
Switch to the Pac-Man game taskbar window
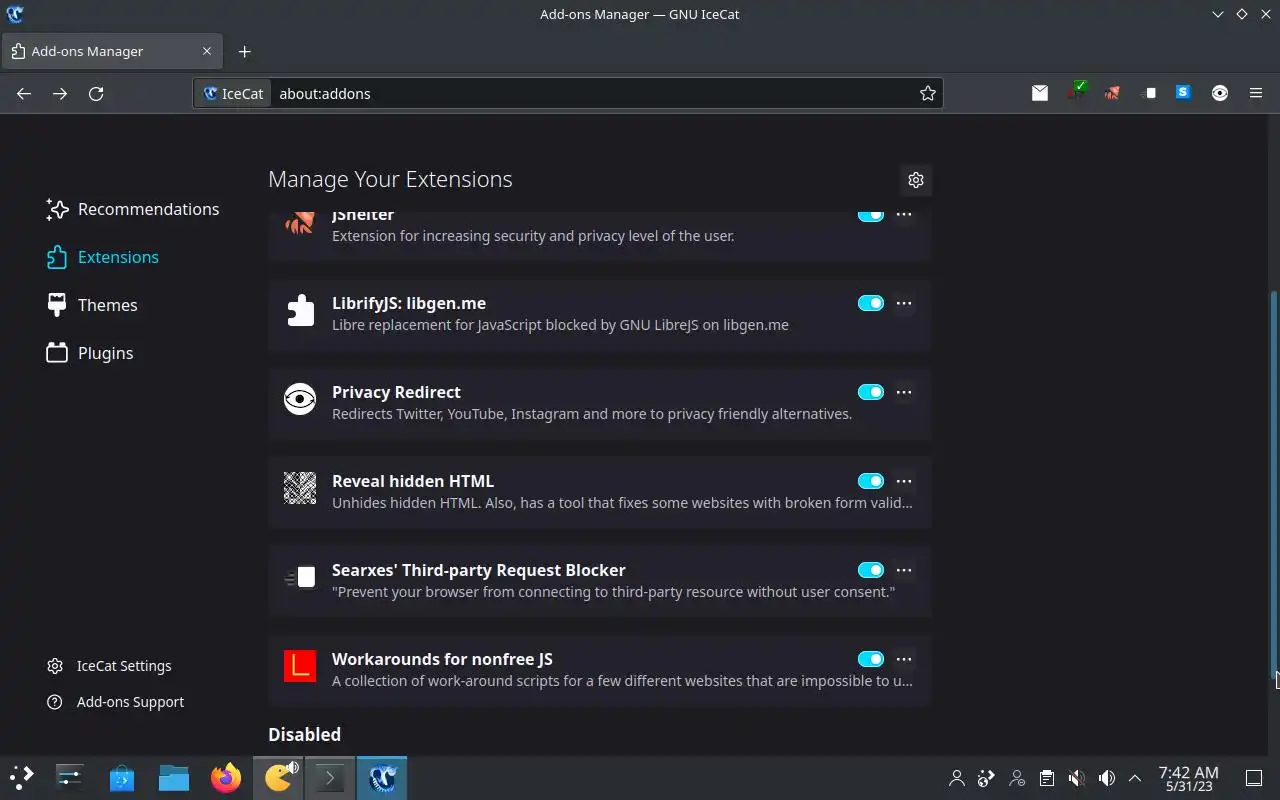click(278, 777)
